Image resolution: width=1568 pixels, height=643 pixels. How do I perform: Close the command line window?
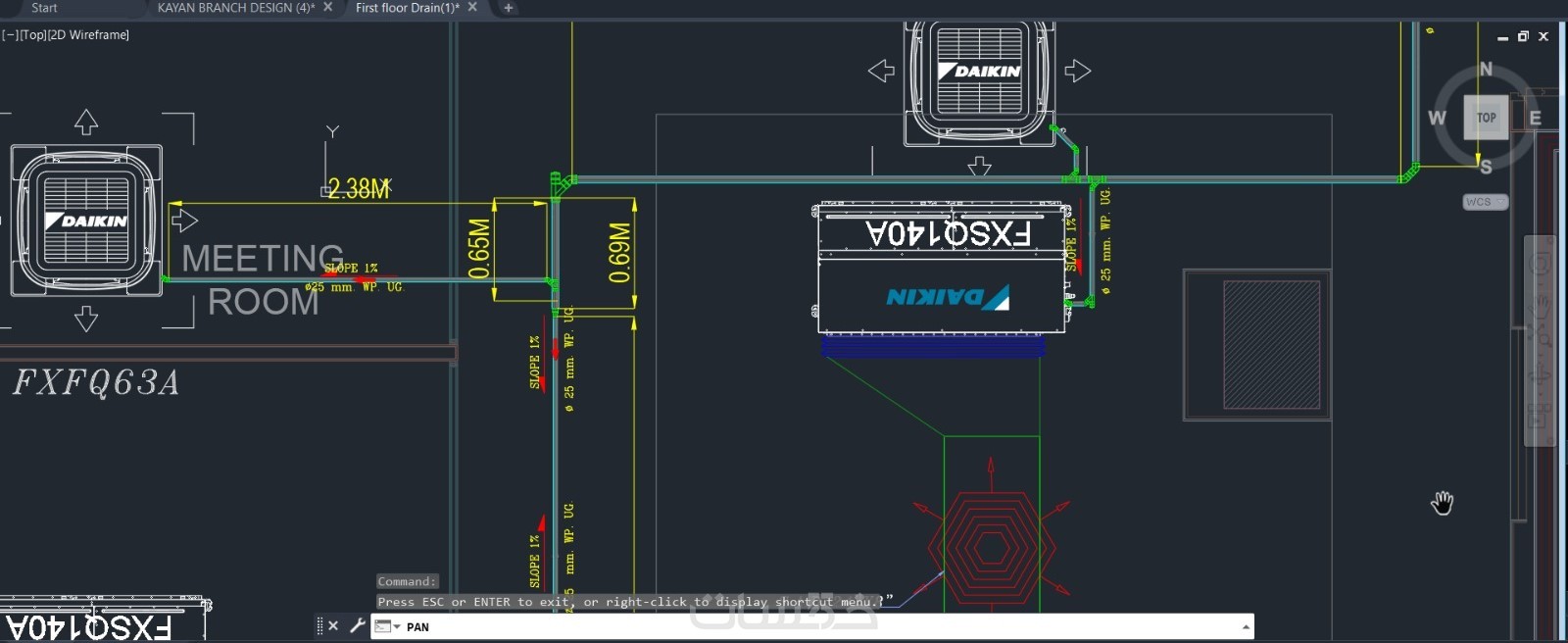(333, 626)
